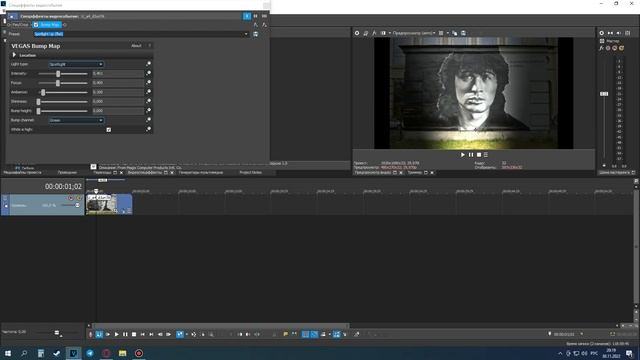
Task: Animate the Ambience parameter
Action: pyautogui.click(x=149, y=92)
